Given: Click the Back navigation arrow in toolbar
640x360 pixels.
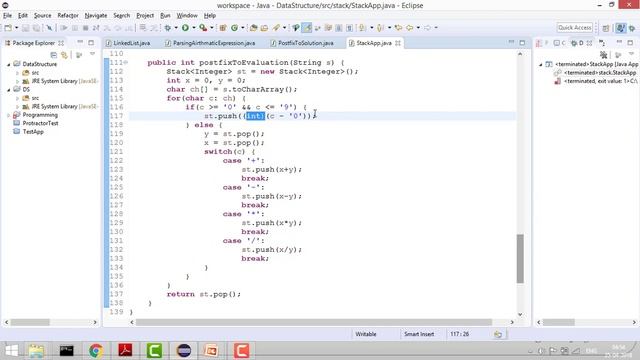Looking at the screenshot, I should coord(410,28).
